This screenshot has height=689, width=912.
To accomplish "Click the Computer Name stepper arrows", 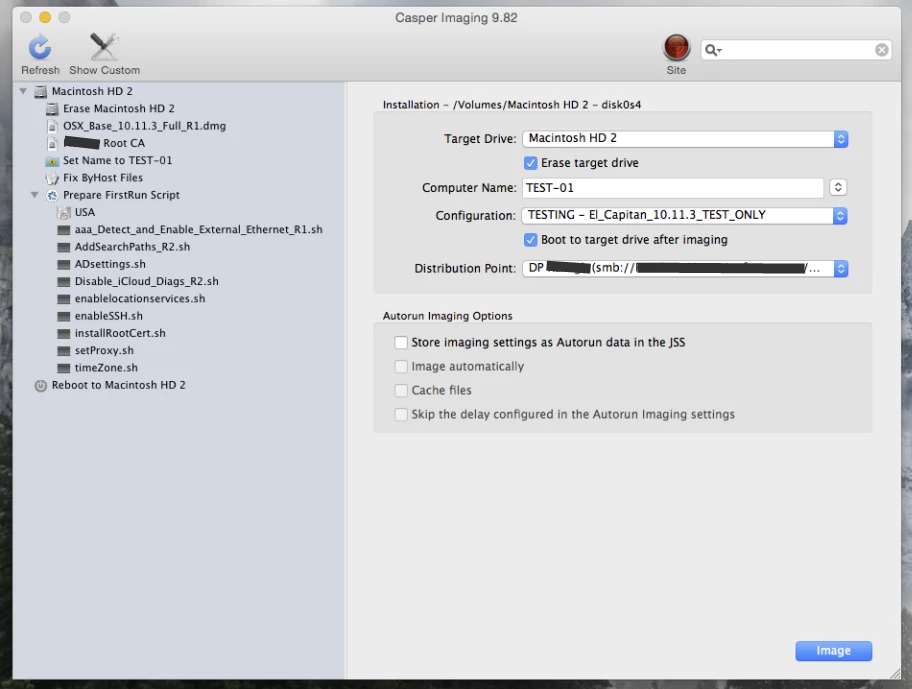I will point(838,187).
